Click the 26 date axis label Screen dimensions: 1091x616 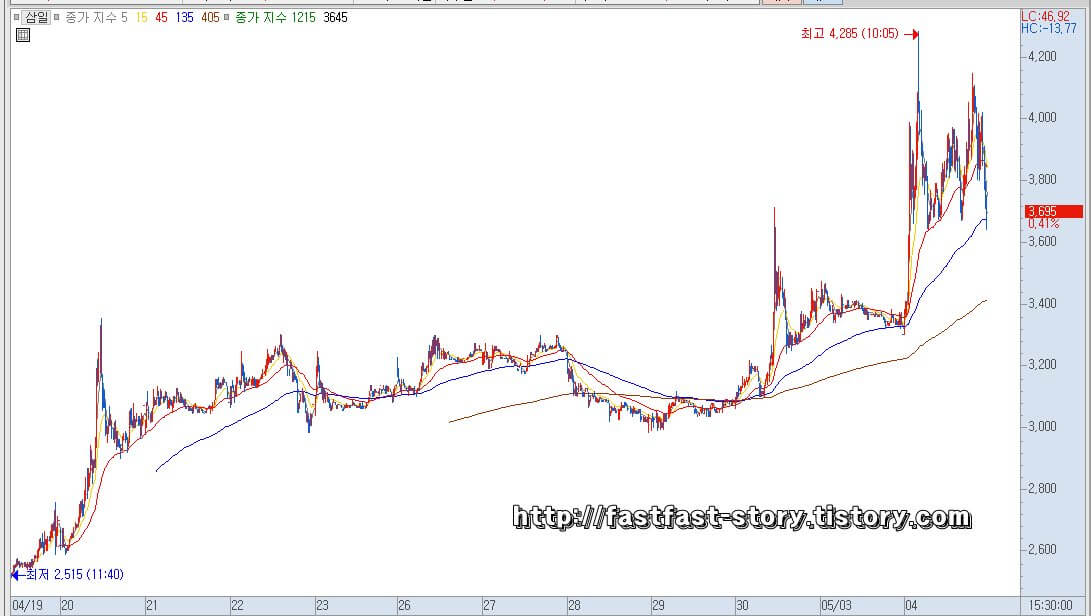pyautogui.click(x=404, y=606)
